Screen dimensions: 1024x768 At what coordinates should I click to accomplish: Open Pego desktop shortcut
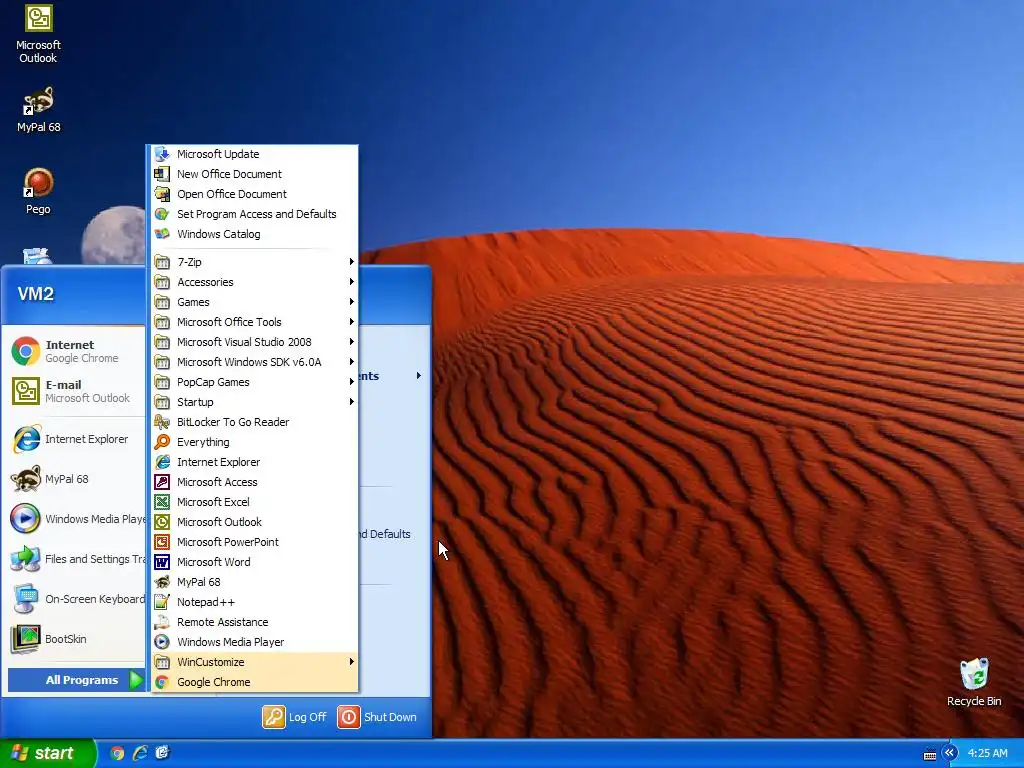click(x=38, y=191)
